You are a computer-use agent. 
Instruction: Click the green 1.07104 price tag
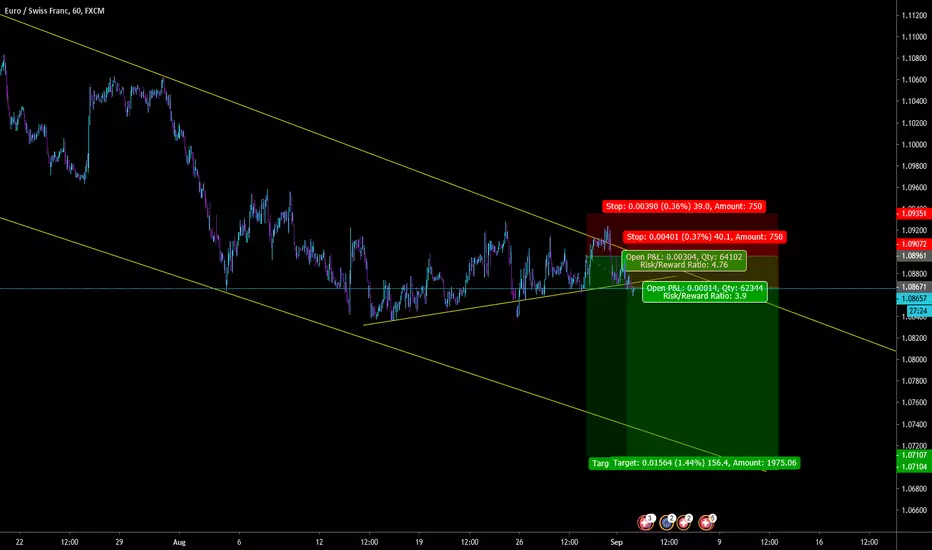(x=914, y=467)
